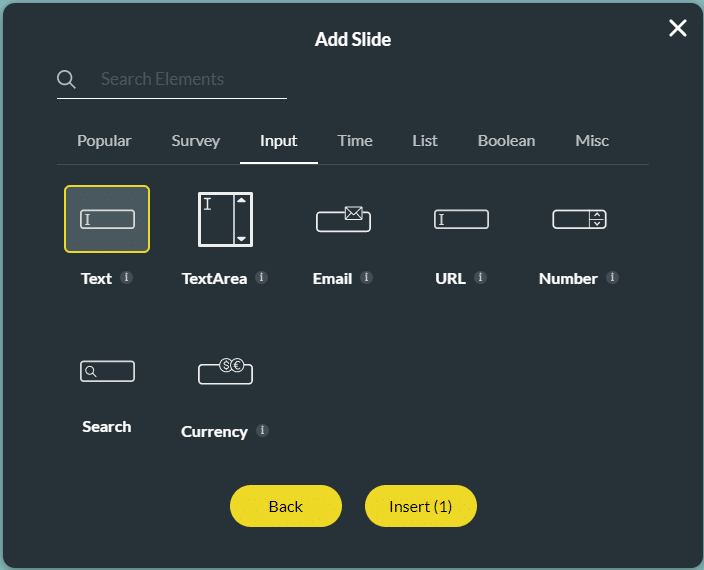The height and width of the screenshot is (570, 704).
Task: Open info tooltip next to Text
Action: 126,277
